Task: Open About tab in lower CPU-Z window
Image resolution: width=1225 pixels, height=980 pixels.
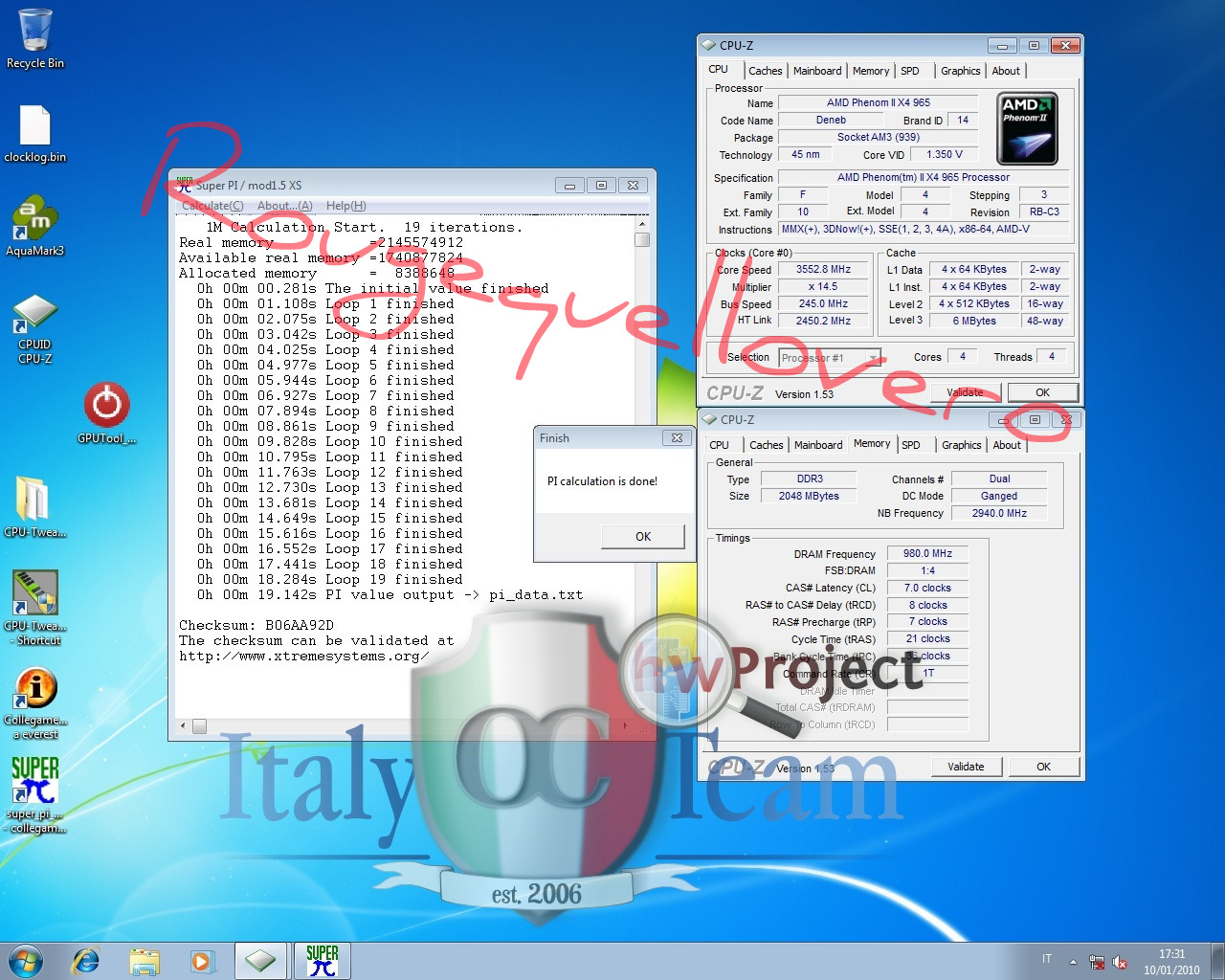Action: point(1007,445)
